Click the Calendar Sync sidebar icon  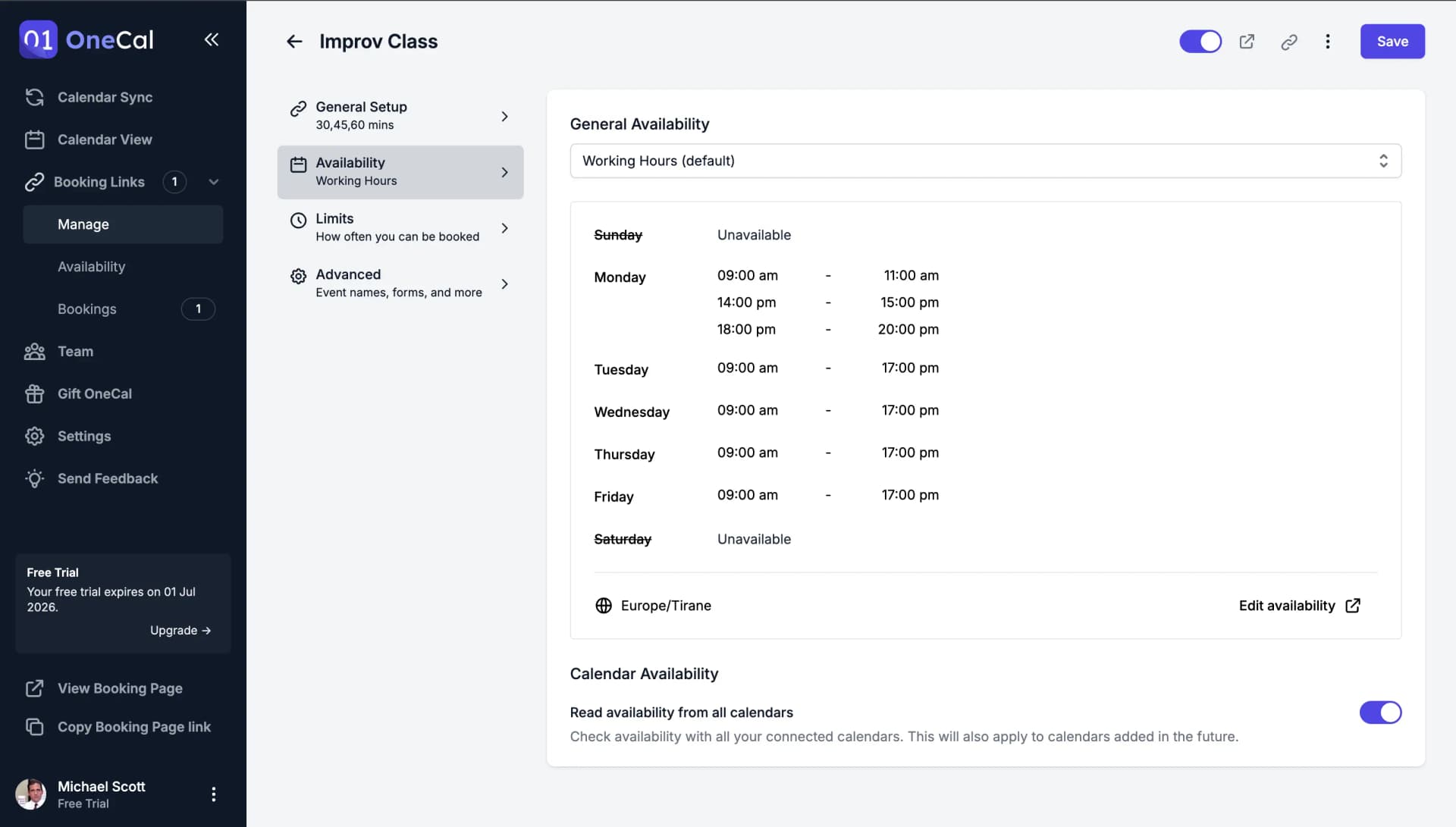34,97
